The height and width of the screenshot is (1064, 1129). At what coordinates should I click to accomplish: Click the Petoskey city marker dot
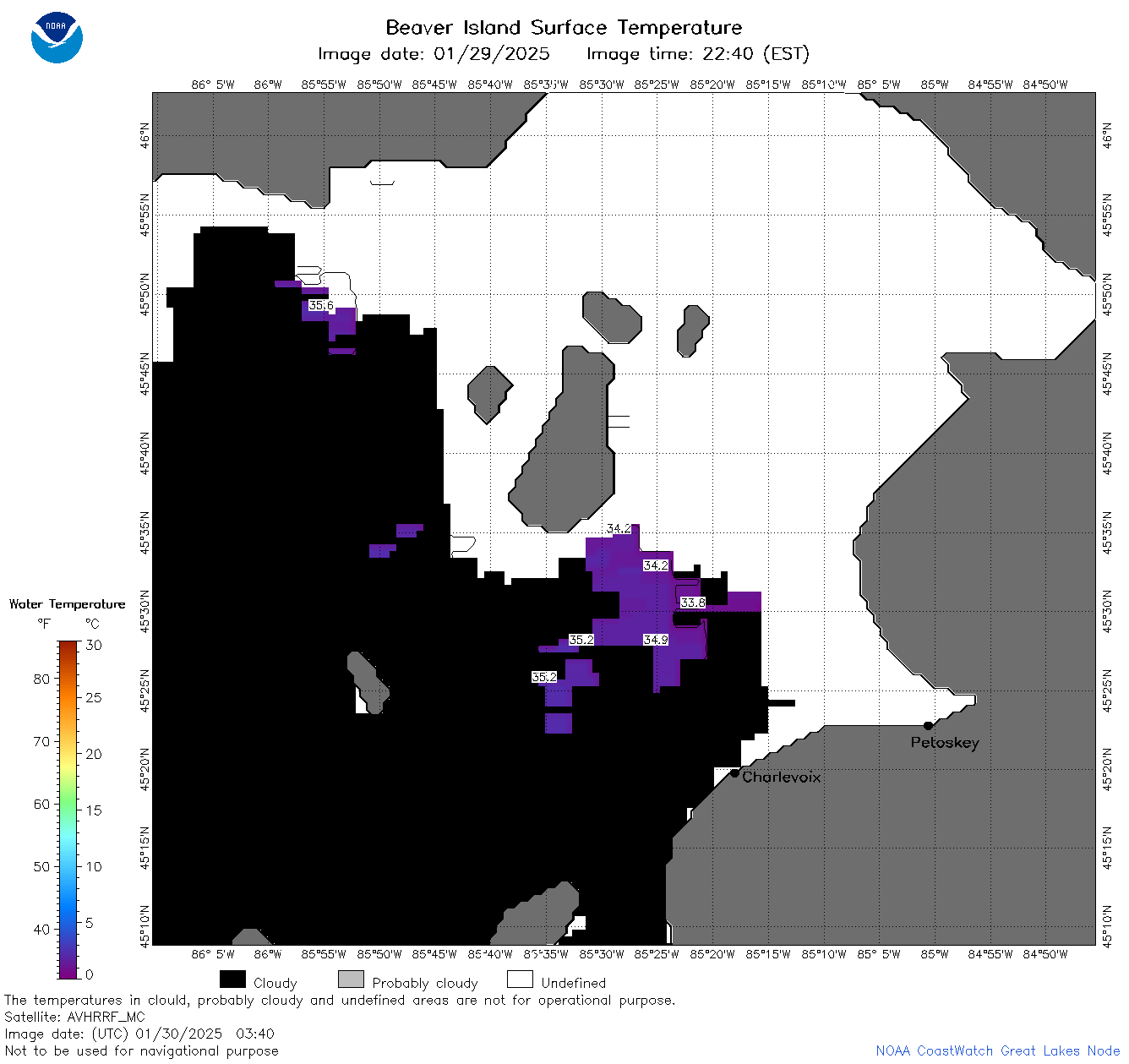(x=928, y=725)
